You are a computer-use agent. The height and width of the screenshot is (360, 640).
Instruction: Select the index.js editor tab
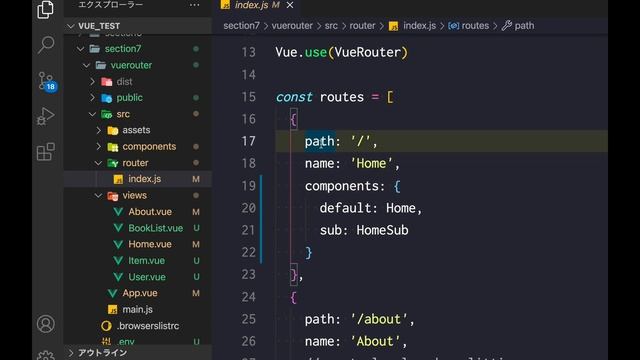point(257,5)
